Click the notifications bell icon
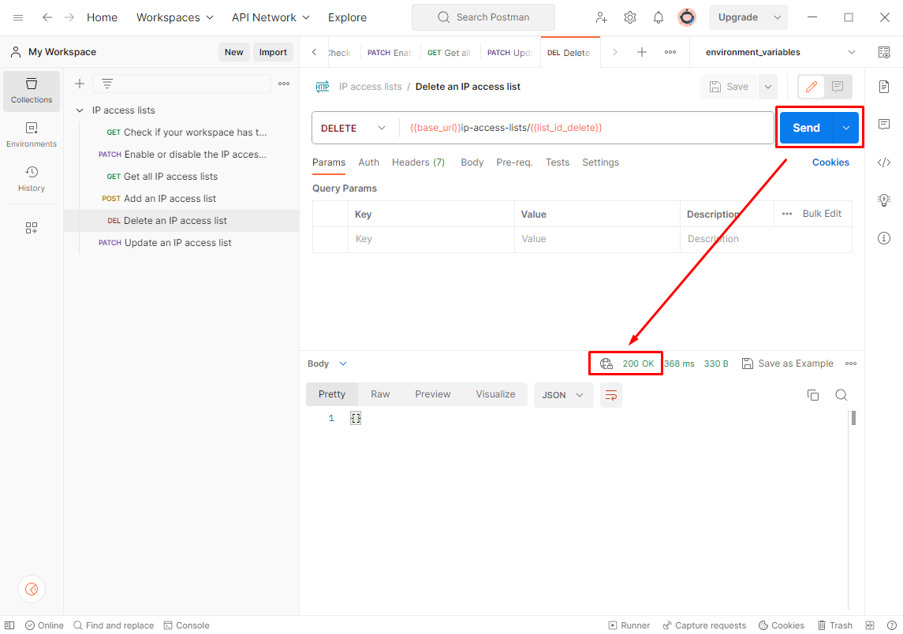 658,17
